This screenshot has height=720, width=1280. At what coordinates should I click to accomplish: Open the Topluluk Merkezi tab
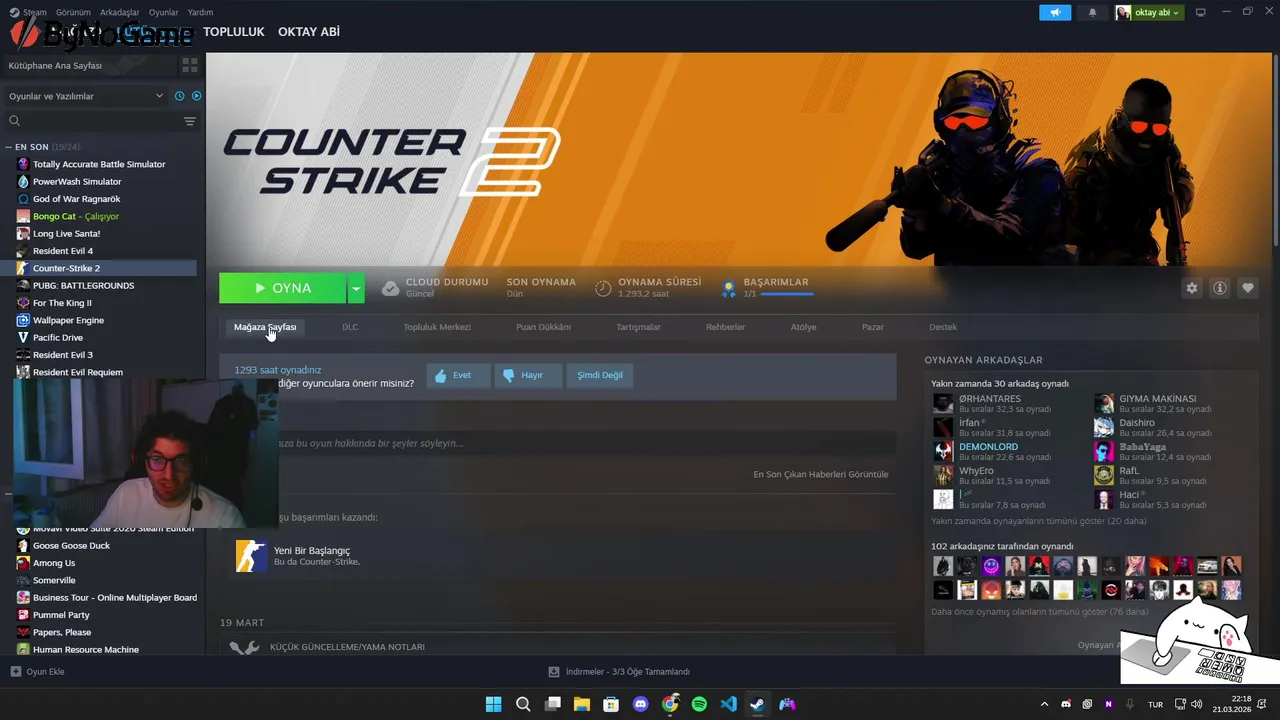coord(437,327)
